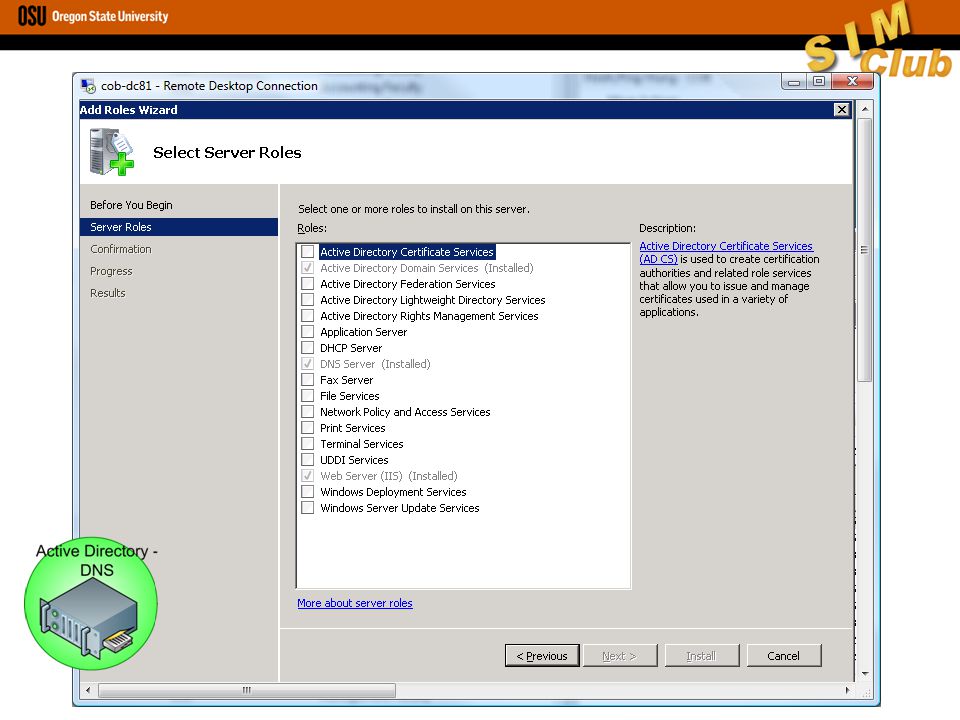Select the DHCP Server checkbox
The height and width of the screenshot is (720, 960).
point(308,347)
